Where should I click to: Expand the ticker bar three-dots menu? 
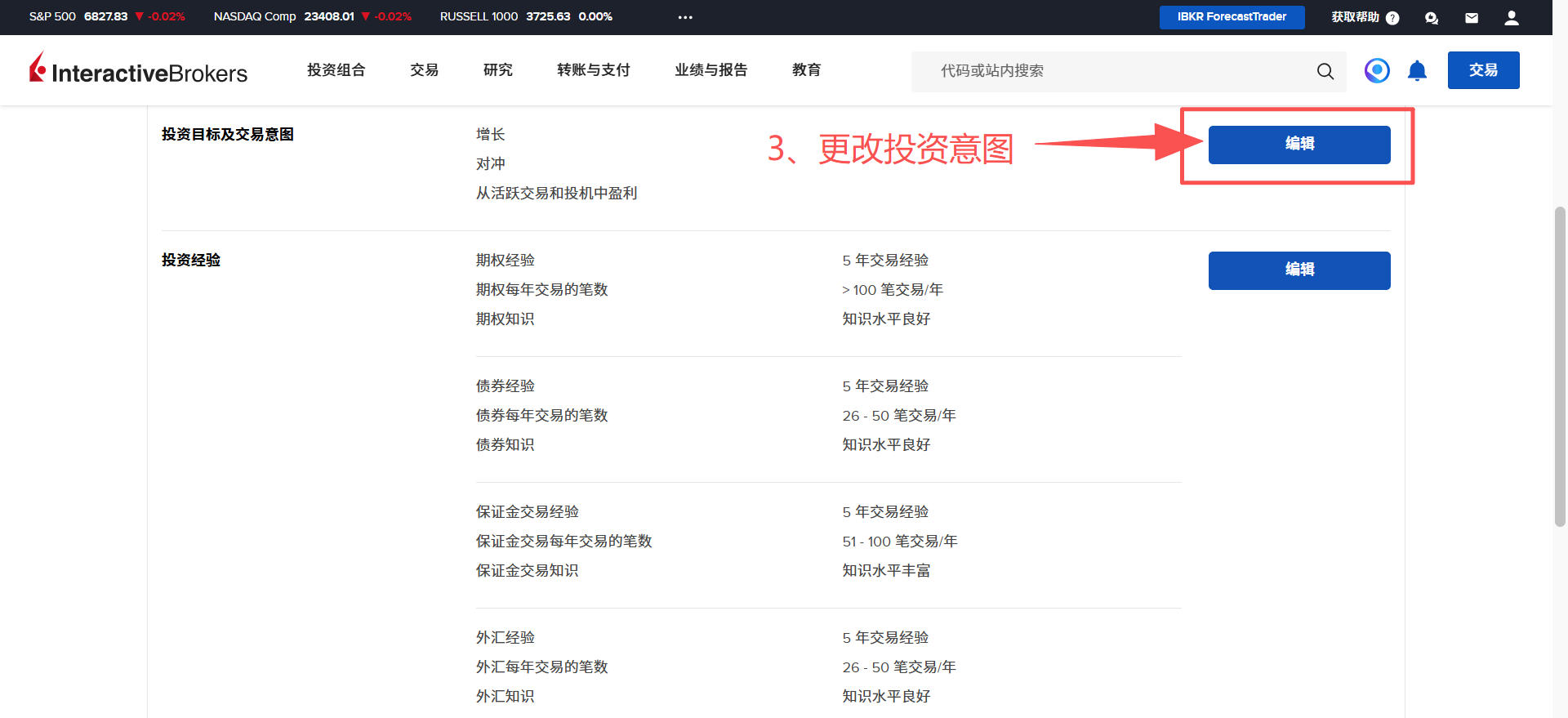point(685,17)
